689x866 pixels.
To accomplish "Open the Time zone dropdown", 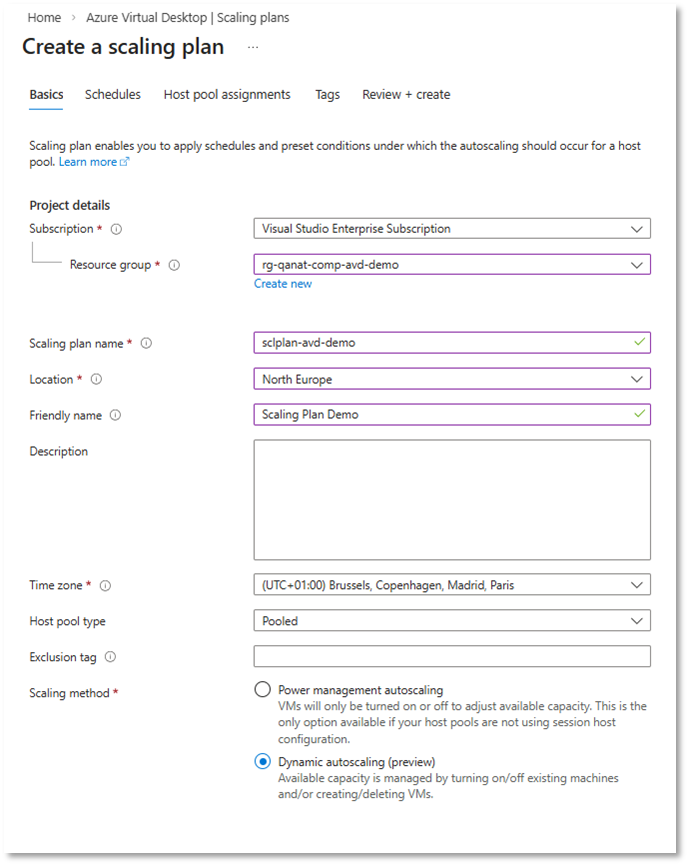I will point(452,584).
